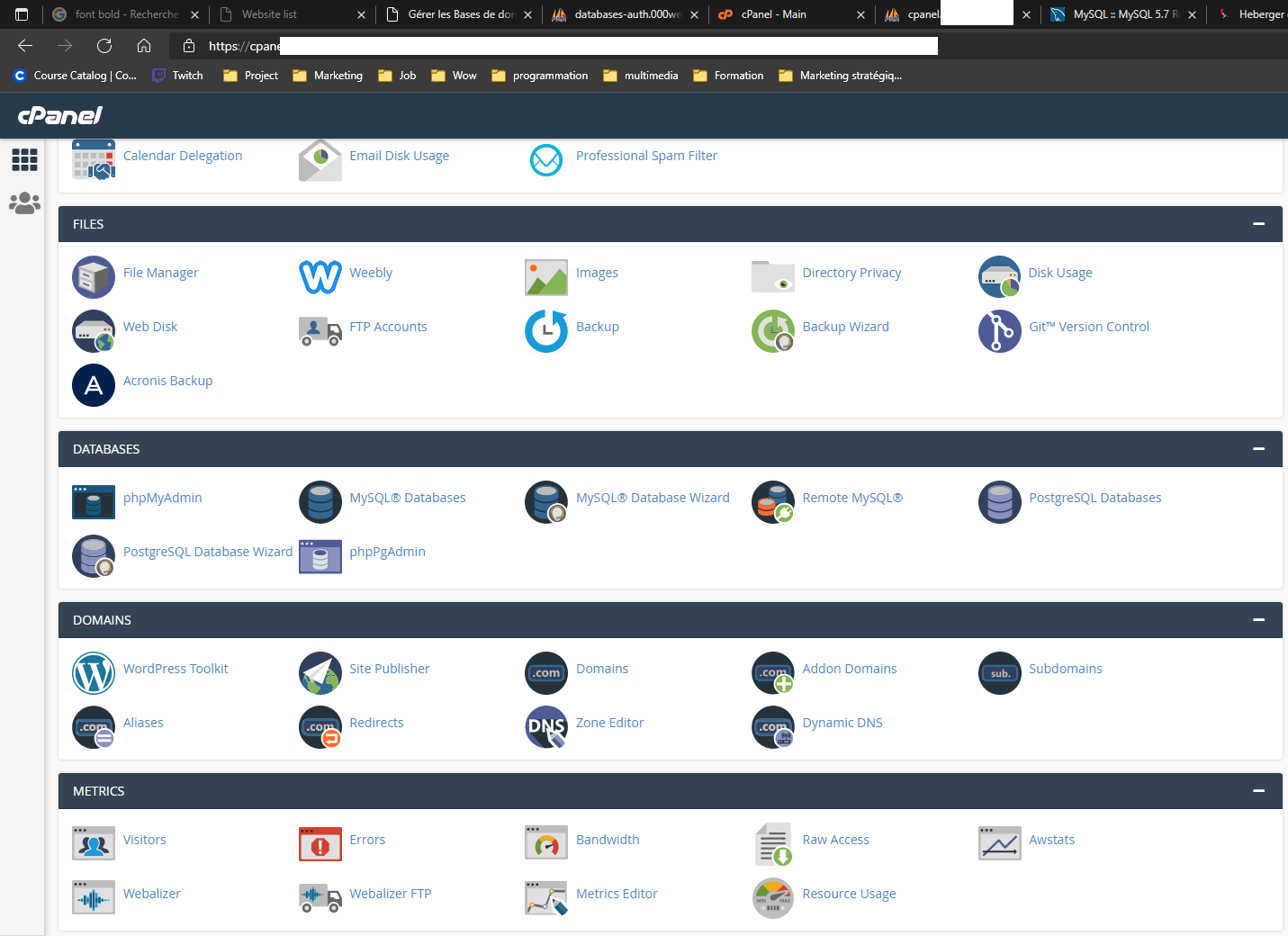Open the Email Disk Usage link
Screen dimensions: 1288x936
click(400, 156)
